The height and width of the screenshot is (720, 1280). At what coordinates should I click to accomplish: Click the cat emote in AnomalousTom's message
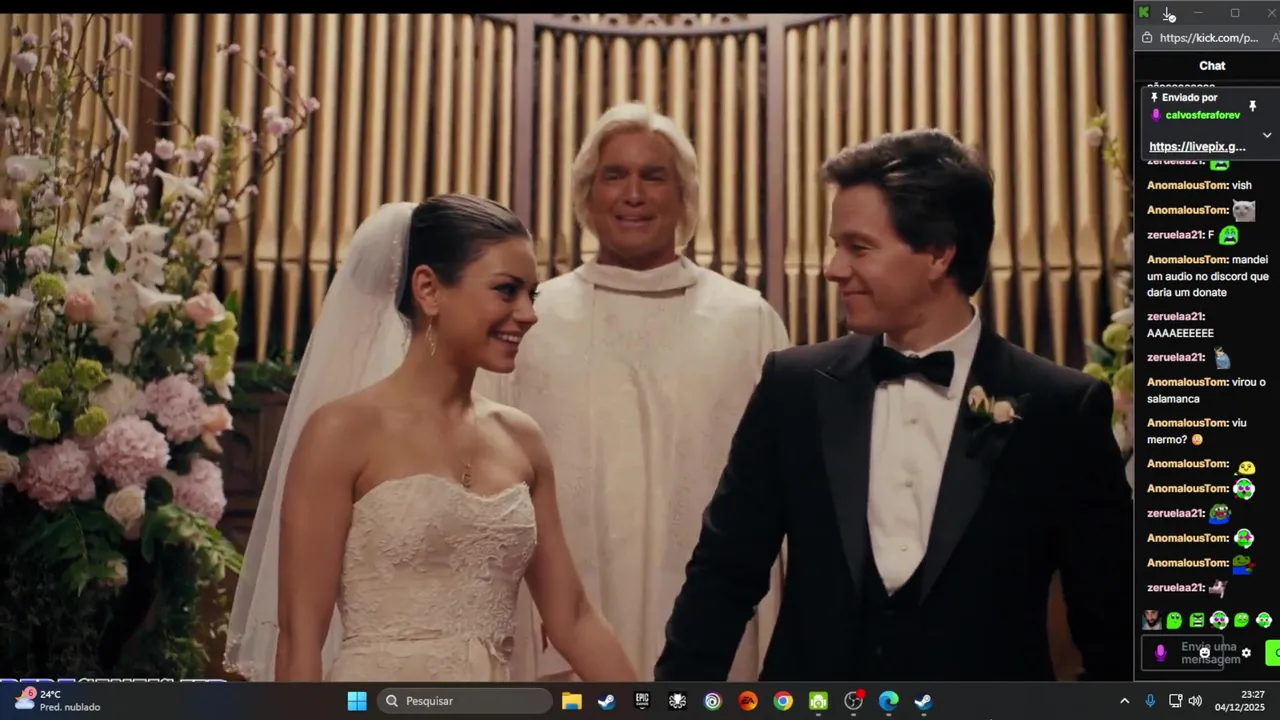coord(1243,210)
